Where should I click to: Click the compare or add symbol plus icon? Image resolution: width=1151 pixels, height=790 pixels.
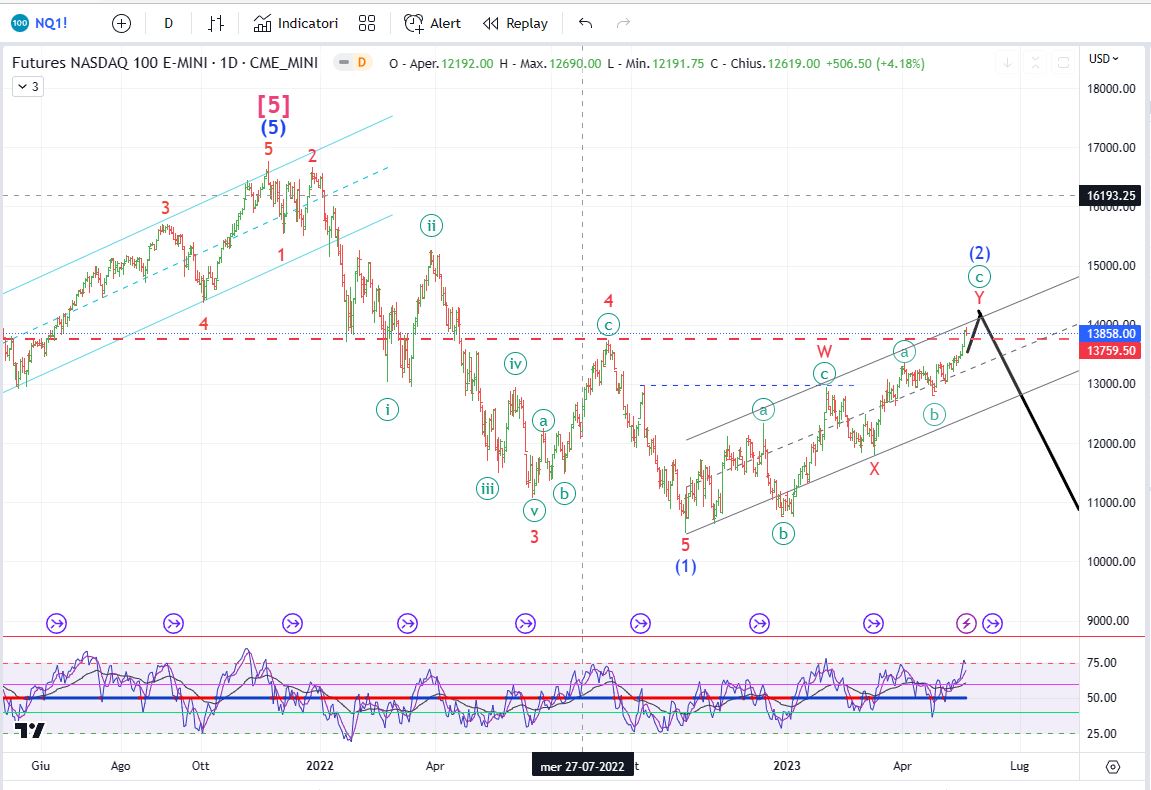pos(121,23)
